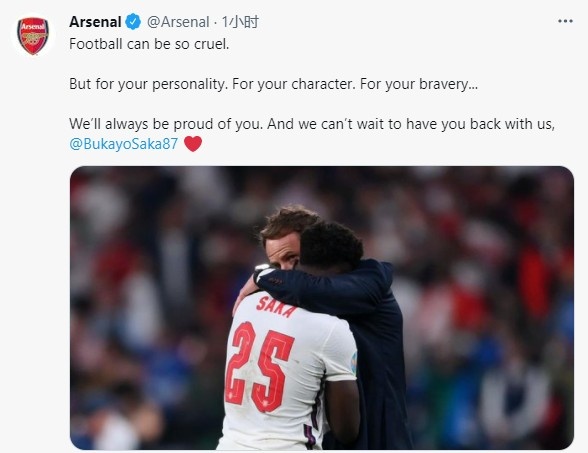
Task: Open the Arsenal crest profile avatar
Action: 33,36
